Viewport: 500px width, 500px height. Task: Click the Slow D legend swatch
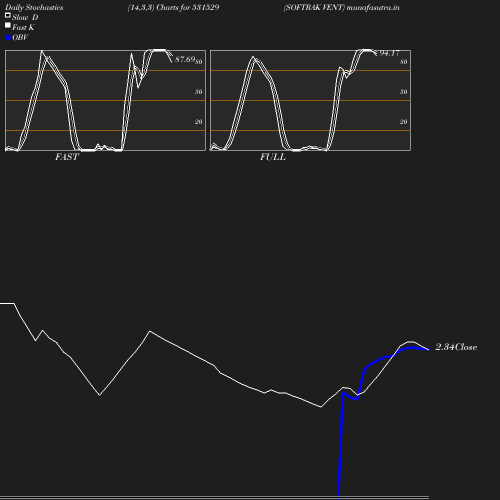[8, 15]
